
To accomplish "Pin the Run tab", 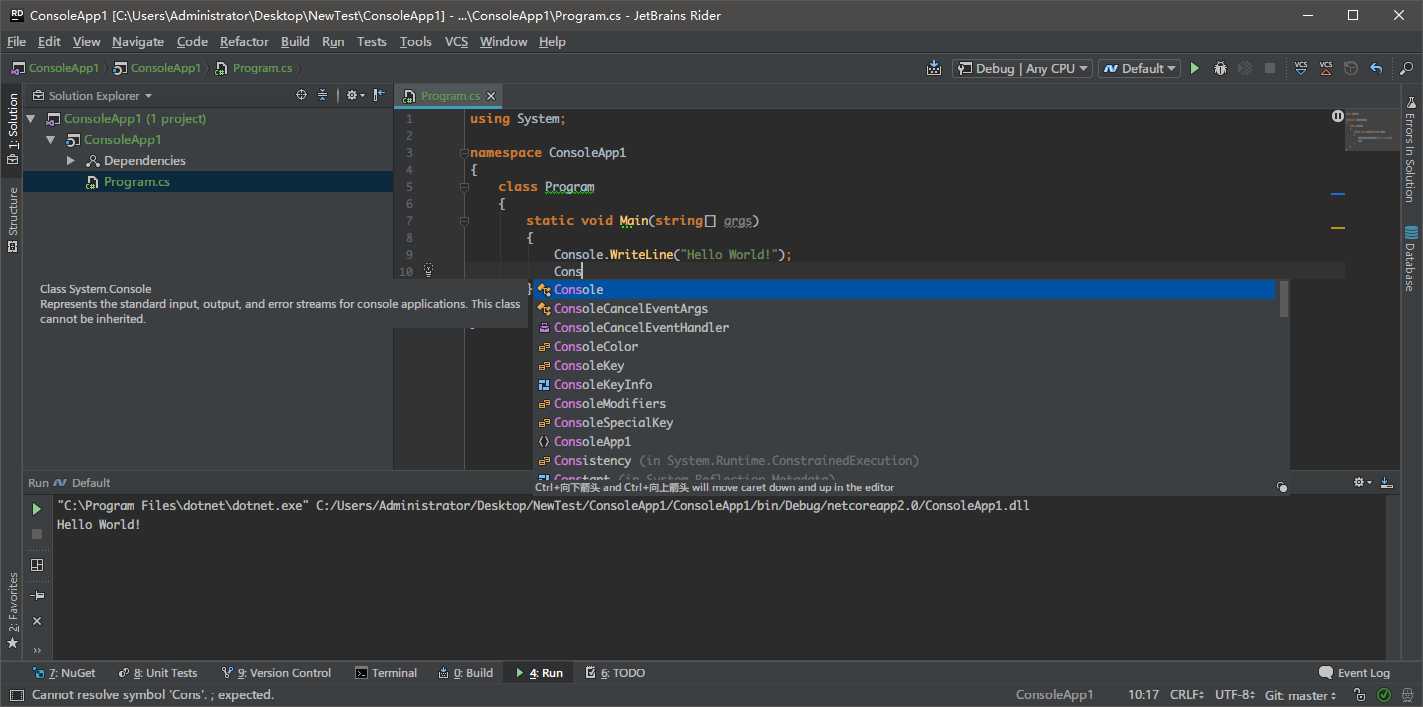I will click(x=37, y=595).
